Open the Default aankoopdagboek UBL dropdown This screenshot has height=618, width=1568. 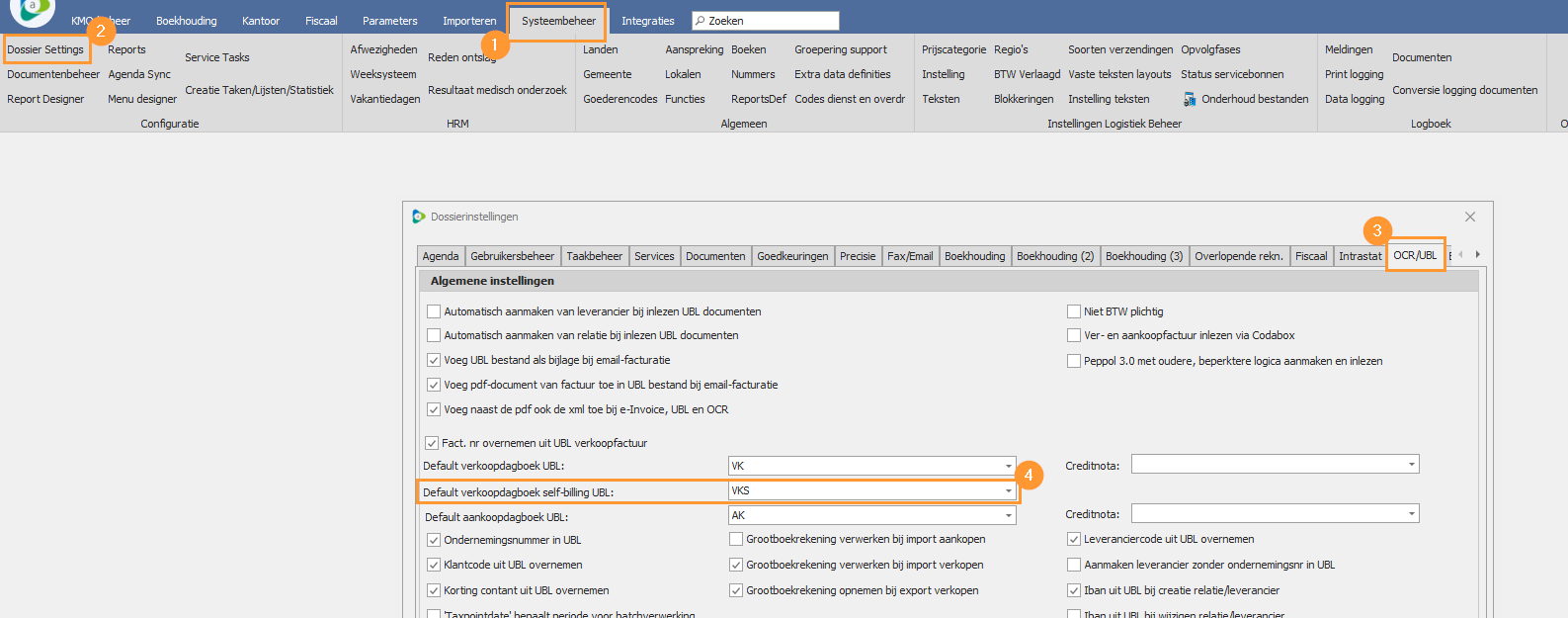tap(1008, 515)
